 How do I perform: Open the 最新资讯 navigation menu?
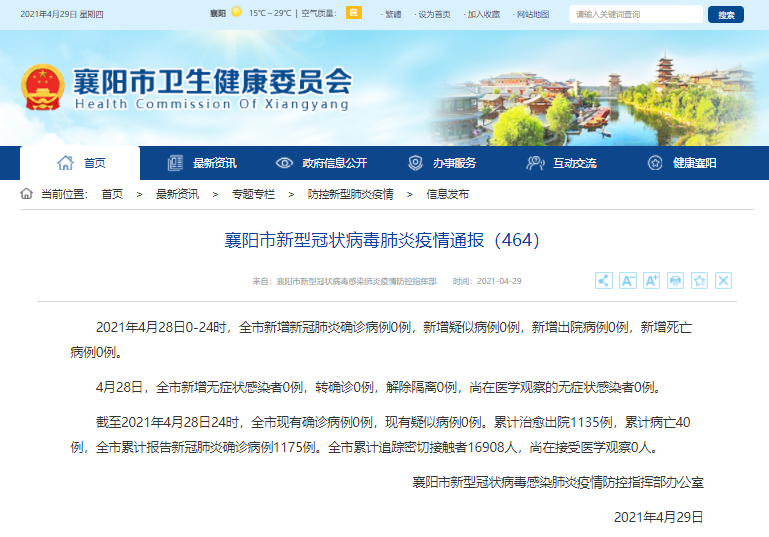pyautogui.click(x=203, y=163)
